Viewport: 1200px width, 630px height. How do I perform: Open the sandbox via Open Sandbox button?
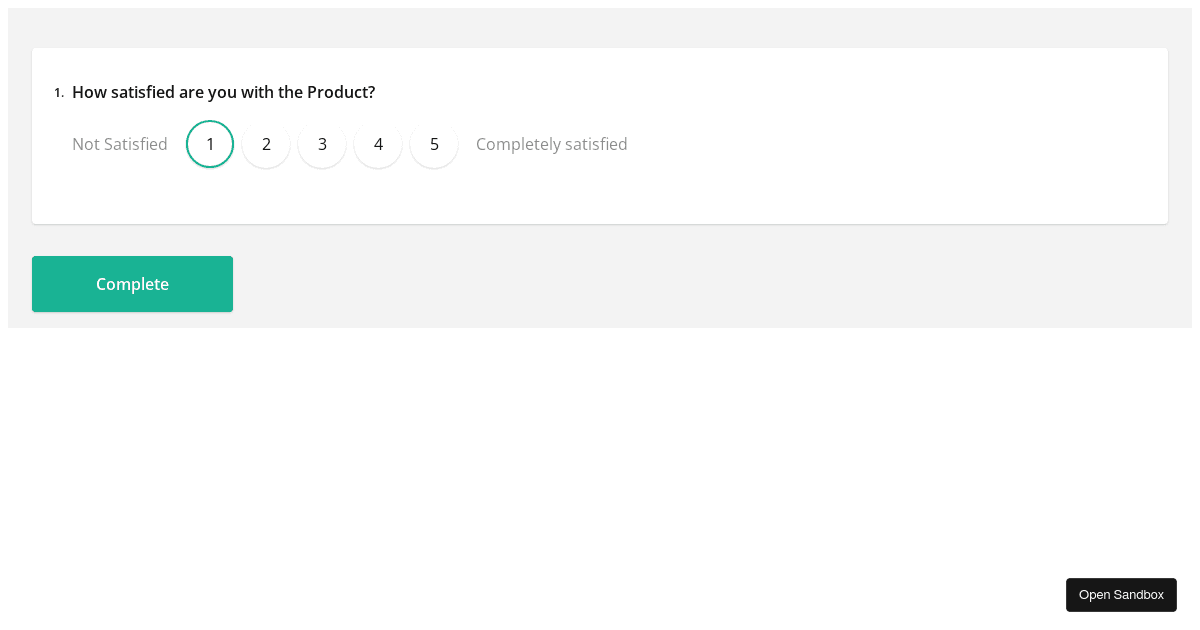click(x=1121, y=595)
